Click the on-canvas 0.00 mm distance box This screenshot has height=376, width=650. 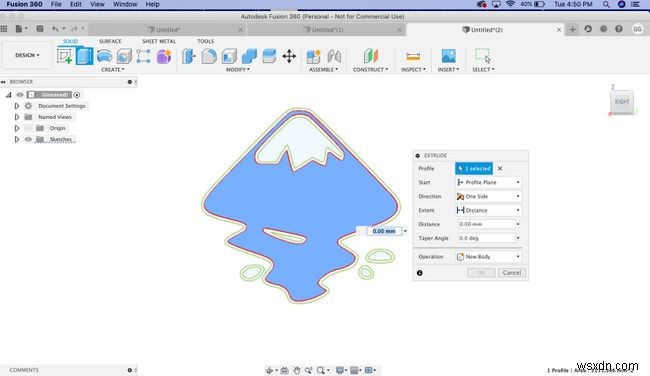(x=384, y=231)
